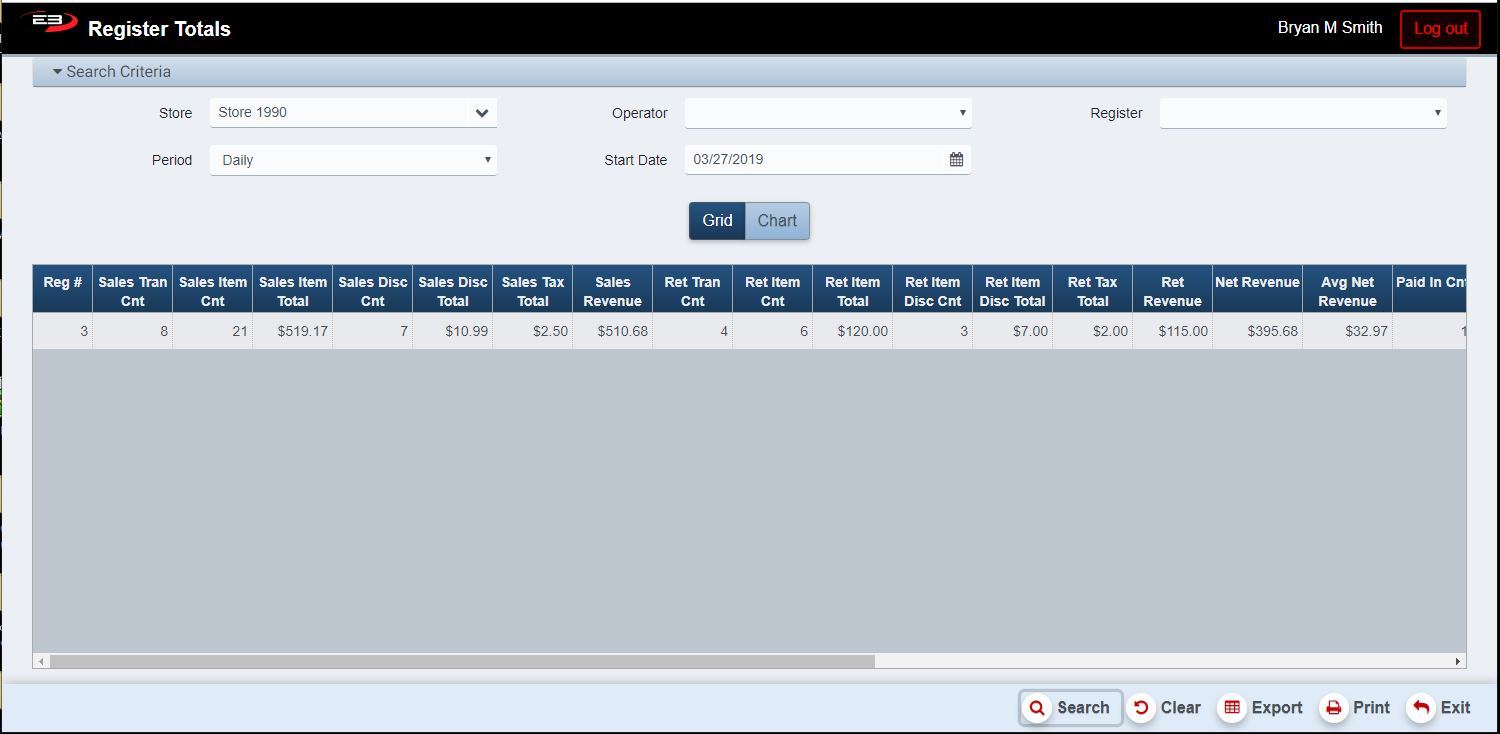Click the Print printer icon
The height and width of the screenshot is (734, 1500).
(x=1333, y=708)
